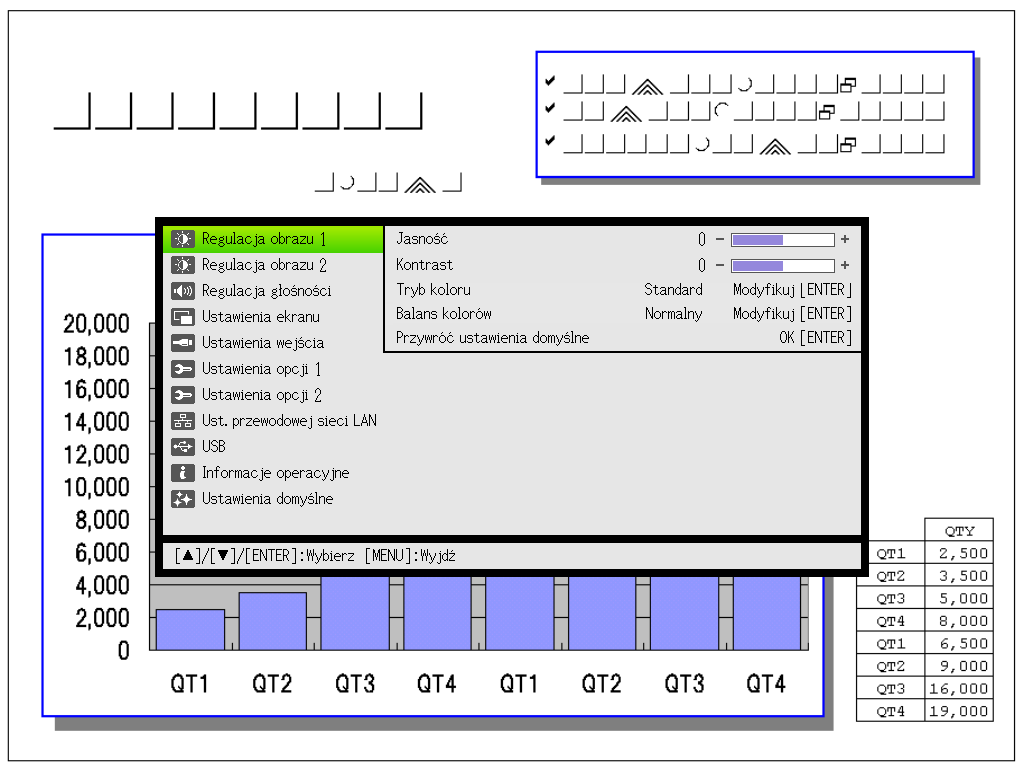
Task: Increase Jasność with the plus sign
Action: click(x=845, y=240)
